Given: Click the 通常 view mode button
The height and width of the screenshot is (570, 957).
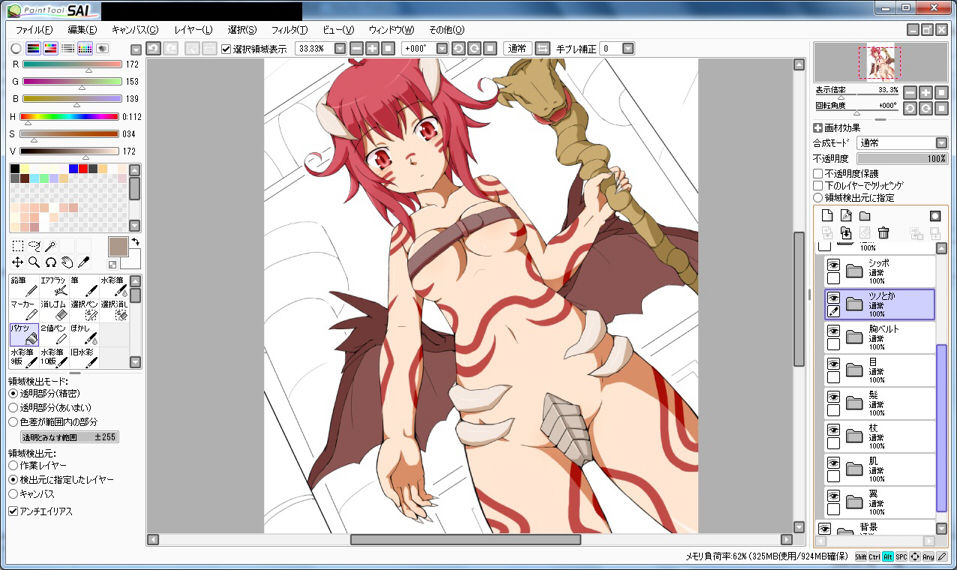Looking at the screenshot, I should (517, 48).
